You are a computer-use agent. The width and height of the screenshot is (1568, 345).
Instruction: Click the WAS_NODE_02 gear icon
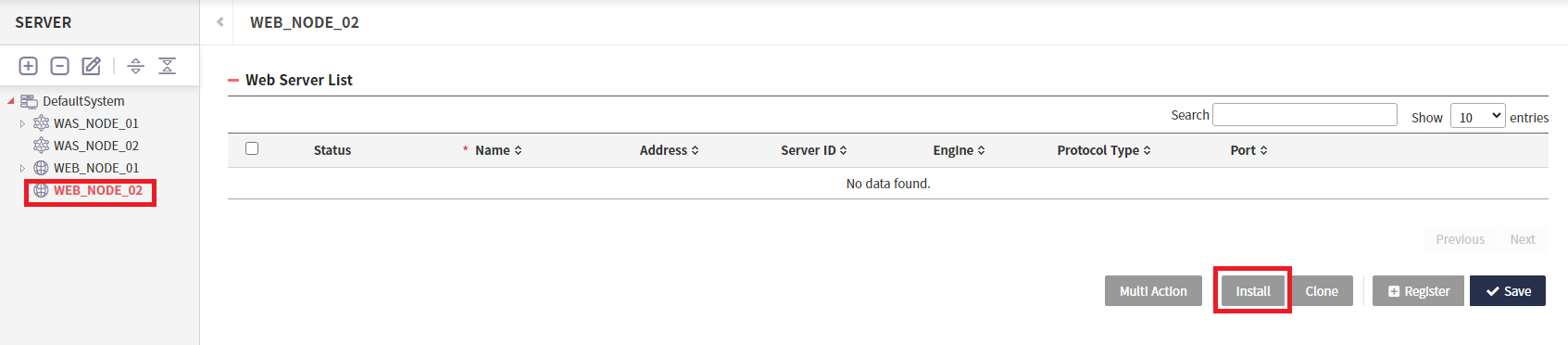pyautogui.click(x=41, y=146)
